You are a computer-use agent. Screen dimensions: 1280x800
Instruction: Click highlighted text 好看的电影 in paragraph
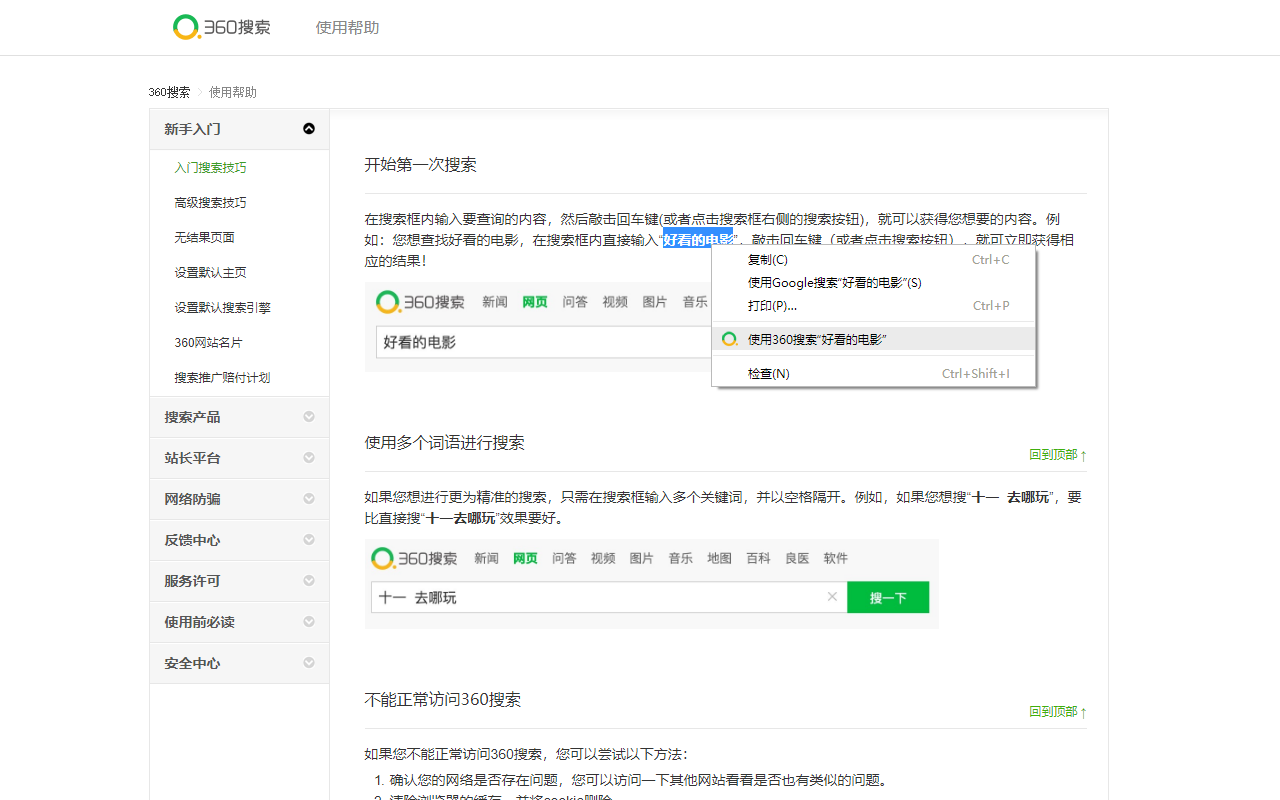698,240
